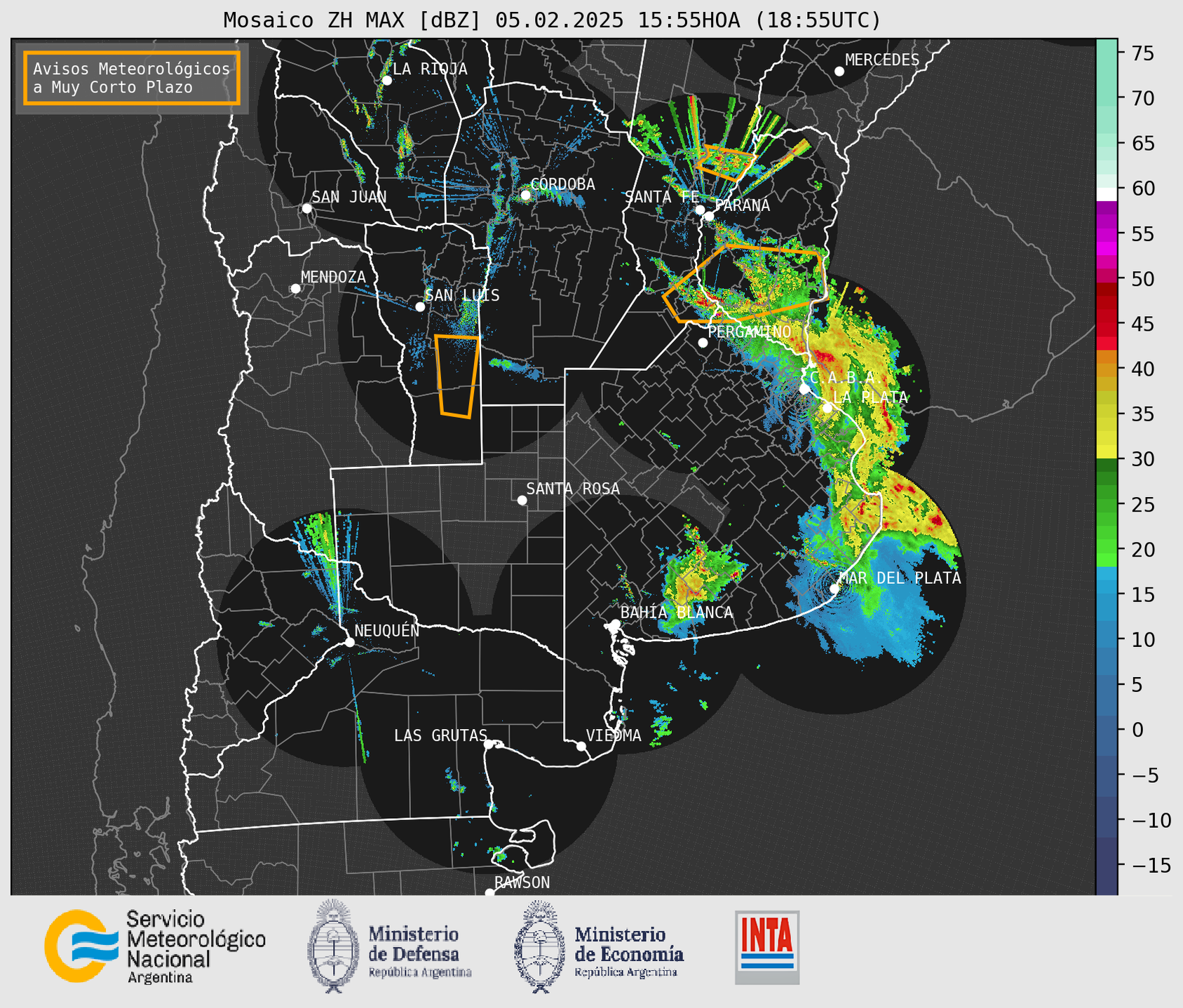Click the 'LAS GRUTAS' map label
The width and height of the screenshot is (1183, 1008).
(440, 735)
